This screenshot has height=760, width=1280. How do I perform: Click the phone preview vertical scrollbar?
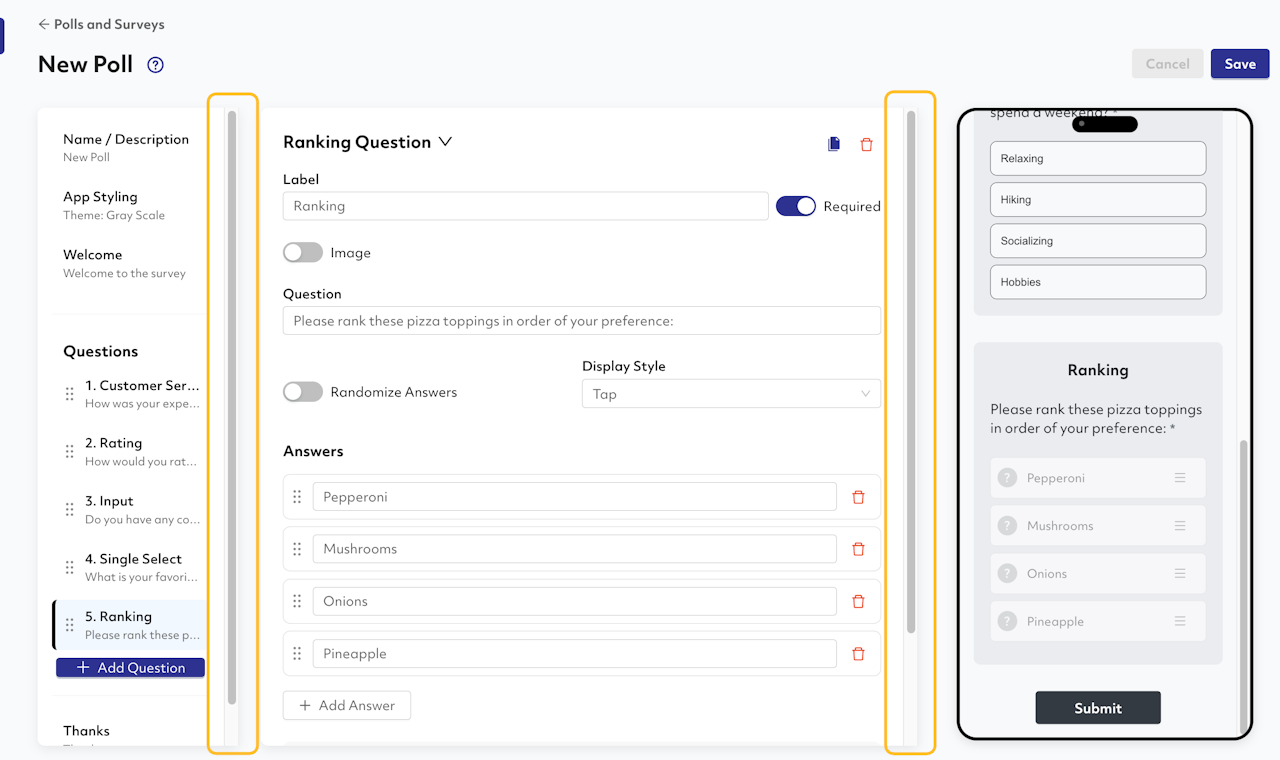tap(1243, 585)
